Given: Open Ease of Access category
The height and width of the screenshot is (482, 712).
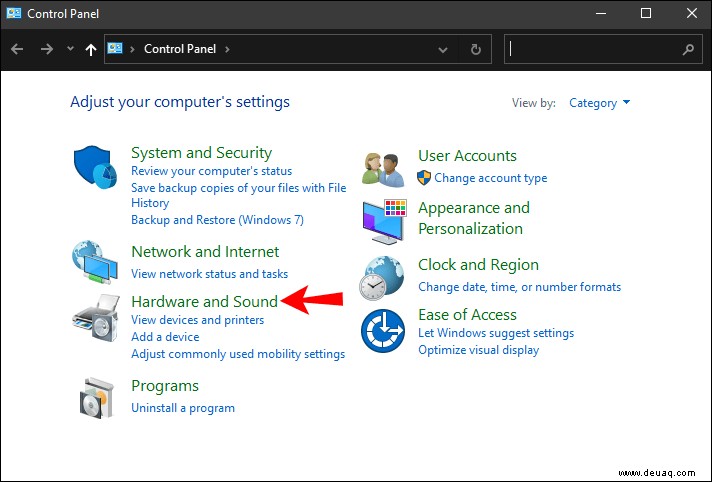Looking at the screenshot, I should point(467,315).
